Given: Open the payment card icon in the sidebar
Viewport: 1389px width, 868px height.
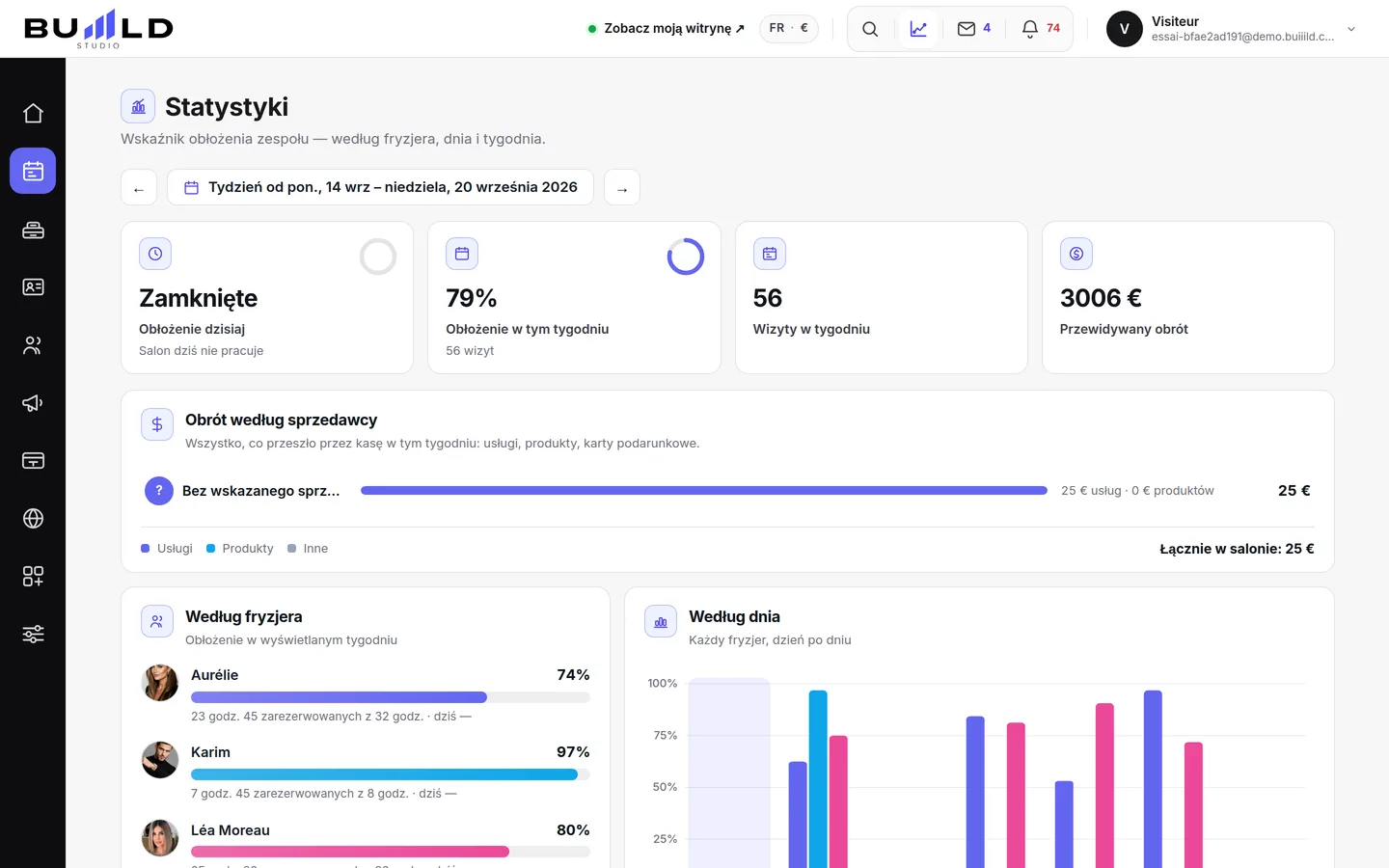Looking at the screenshot, I should click(x=33, y=461).
